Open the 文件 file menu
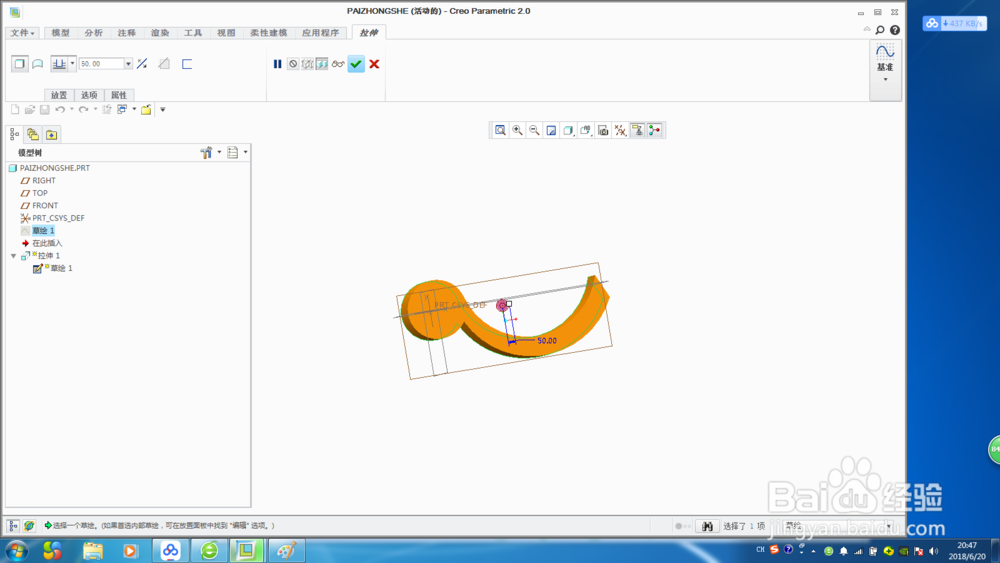The width and height of the screenshot is (1000, 563). (22, 33)
